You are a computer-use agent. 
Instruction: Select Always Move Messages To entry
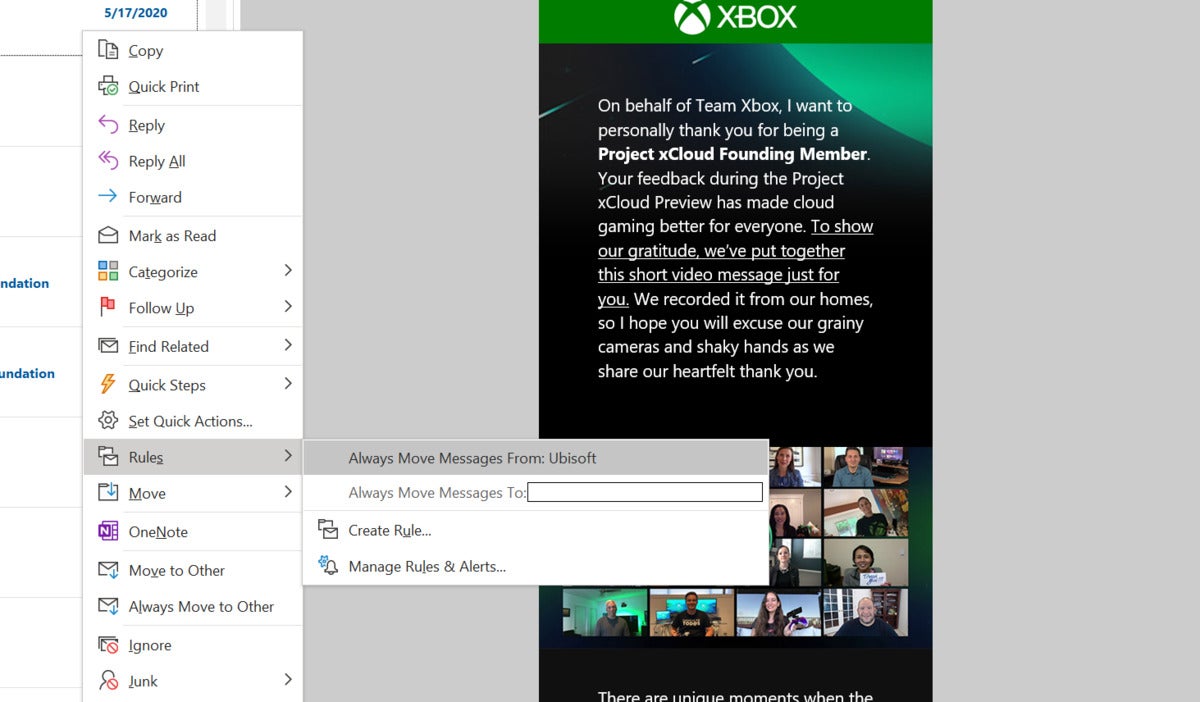pyautogui.click(x=536, y=492)
